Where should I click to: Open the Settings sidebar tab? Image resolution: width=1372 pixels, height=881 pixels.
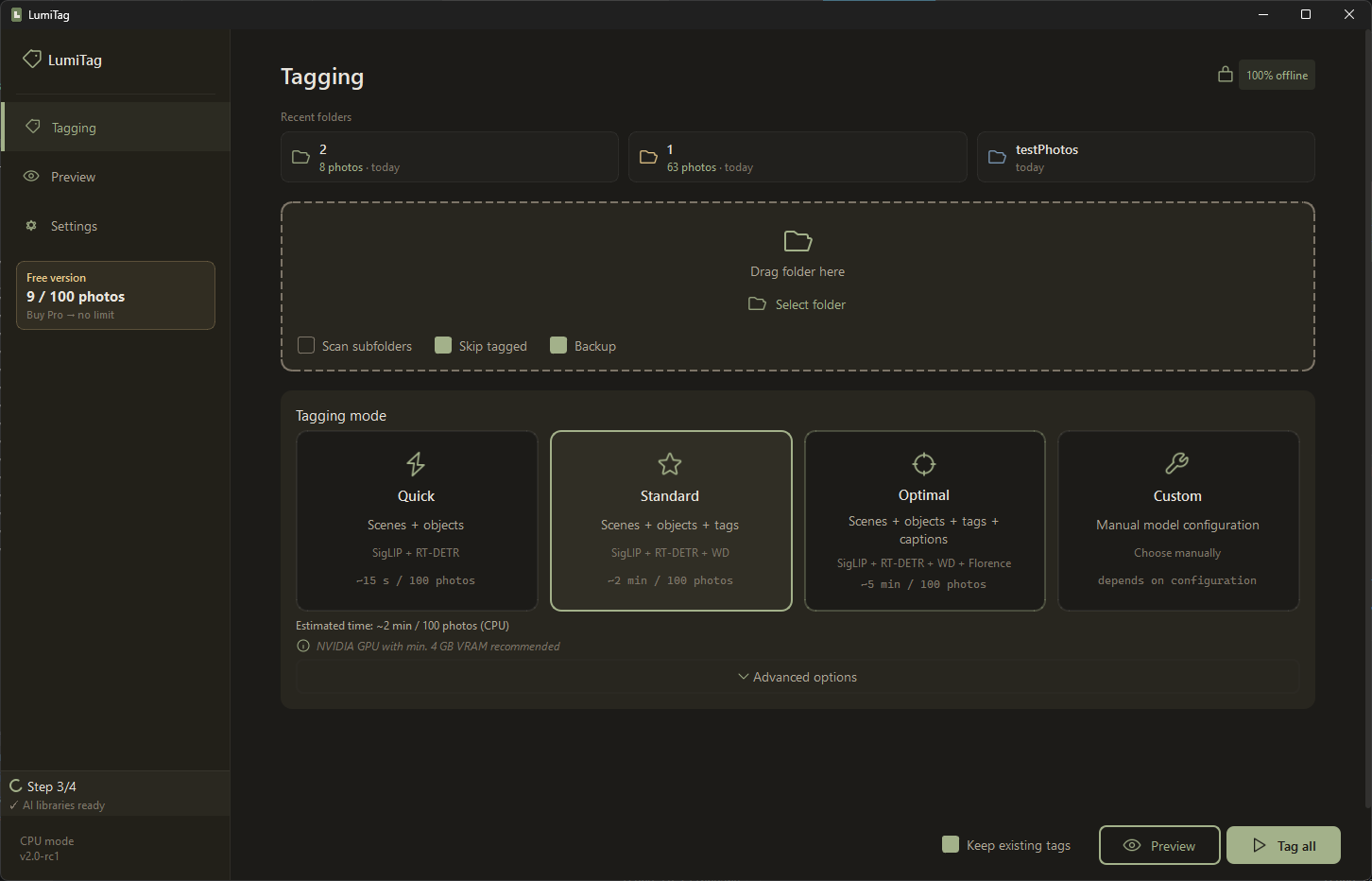[x=115, y=226]
